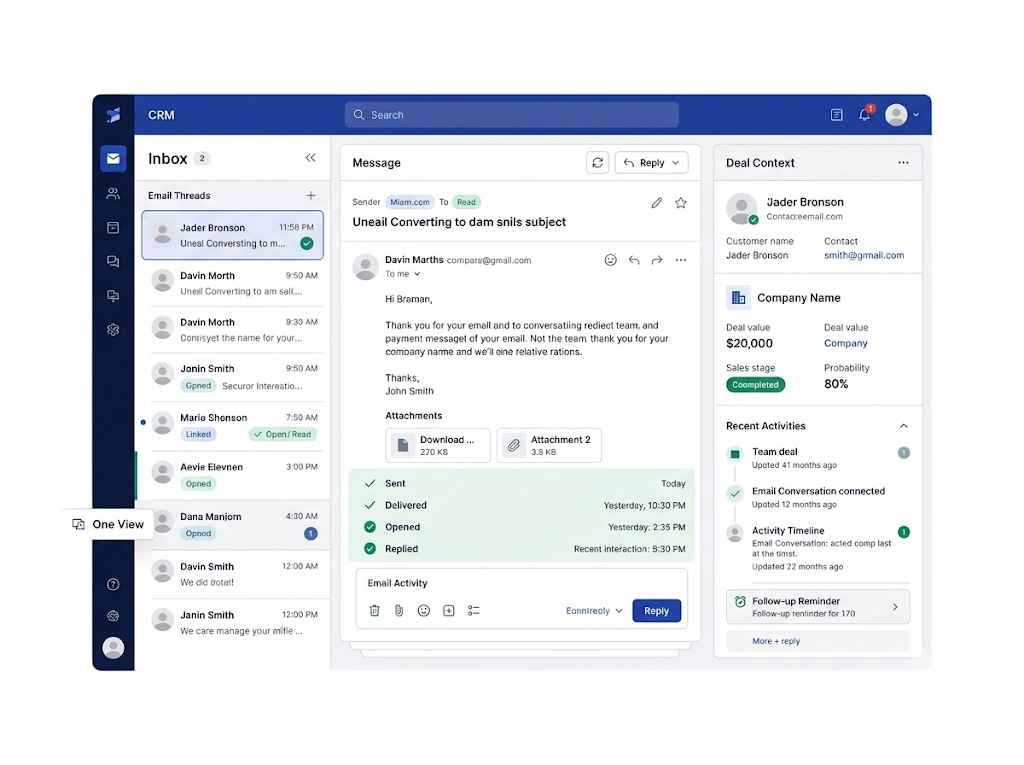
Task: Add a new email thread with plus icon
Action: click(311, 195)
